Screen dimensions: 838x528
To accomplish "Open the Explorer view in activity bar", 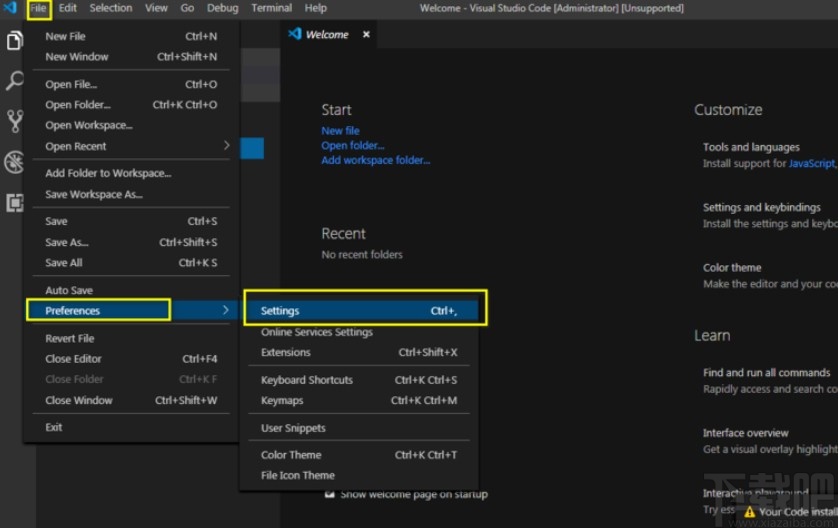I will 15,41.
